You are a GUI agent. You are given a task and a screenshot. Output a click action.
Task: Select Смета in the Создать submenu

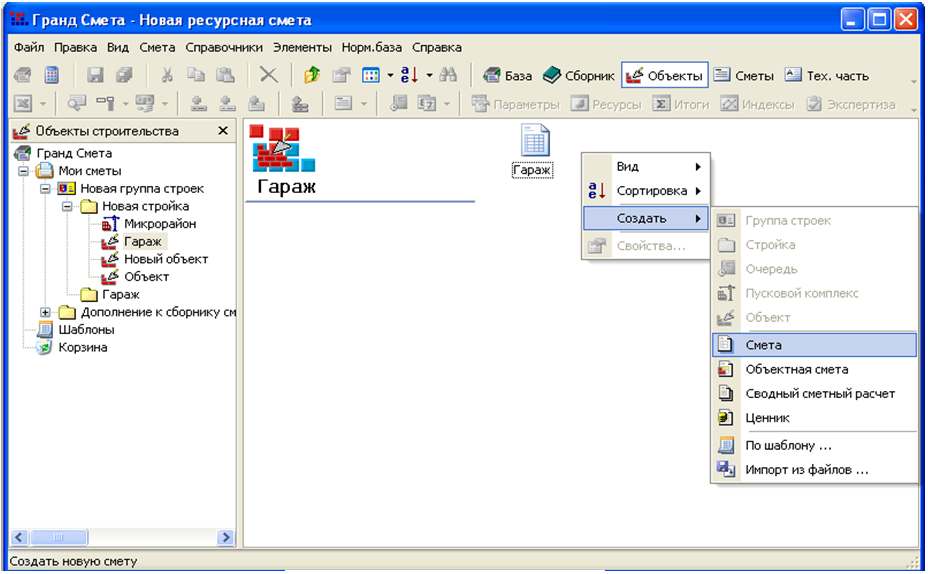tap(814, 345)
